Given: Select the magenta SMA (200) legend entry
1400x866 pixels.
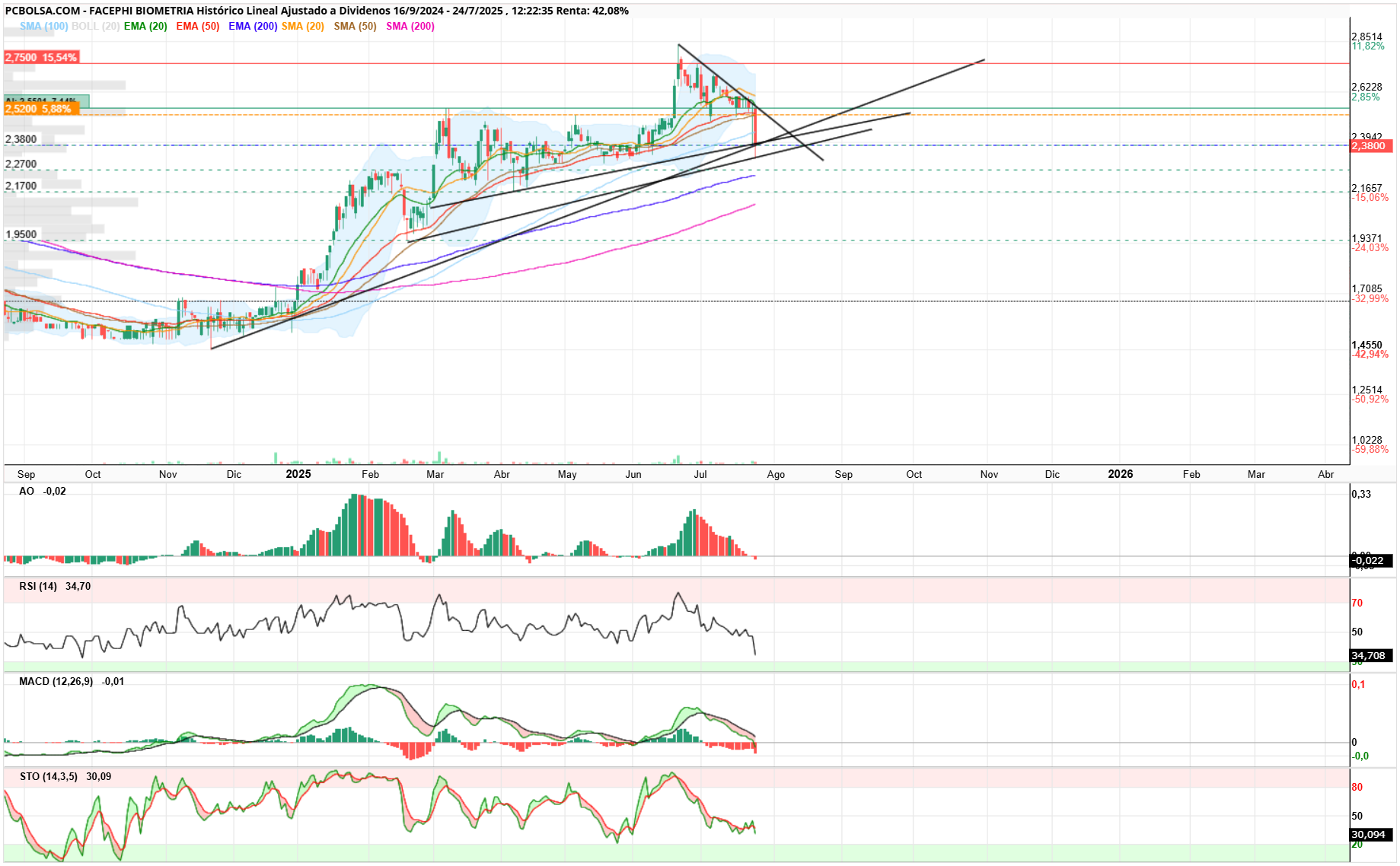Looking at the screenshot, I should [410, 26].
